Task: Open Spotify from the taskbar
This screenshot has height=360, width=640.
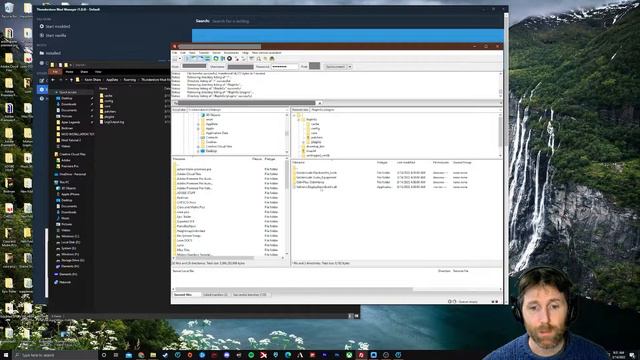Action: tap(251, 356)
